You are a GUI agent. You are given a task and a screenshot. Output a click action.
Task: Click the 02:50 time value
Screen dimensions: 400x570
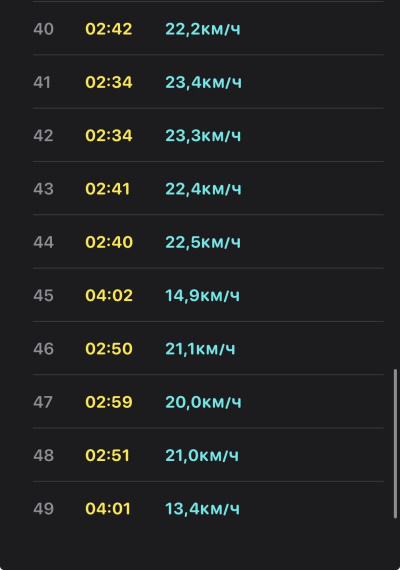[x=109, y=349]
